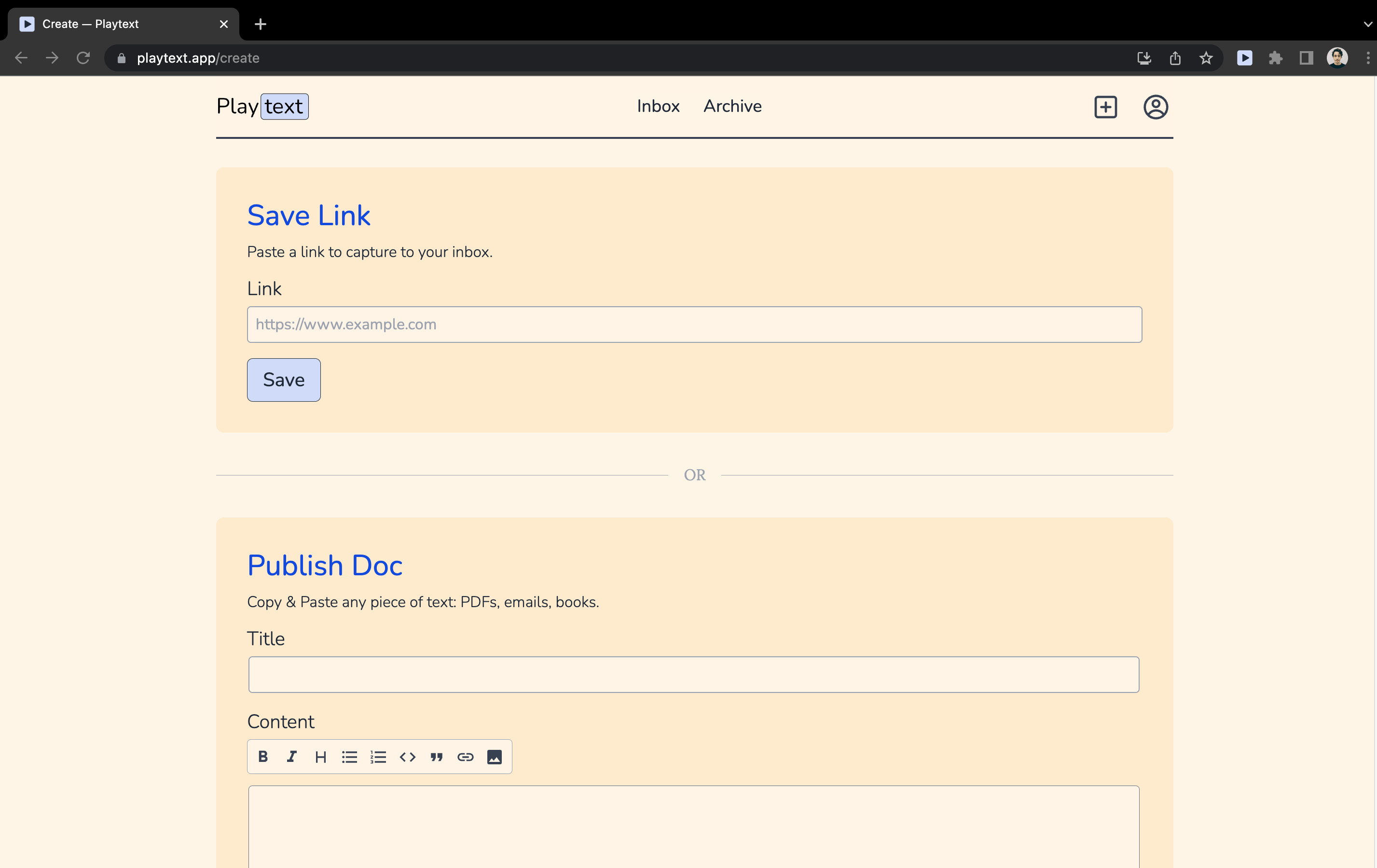Screen dimensions: 1377x868
Task: Go to the Inbox page
Action: click(658, 106)
